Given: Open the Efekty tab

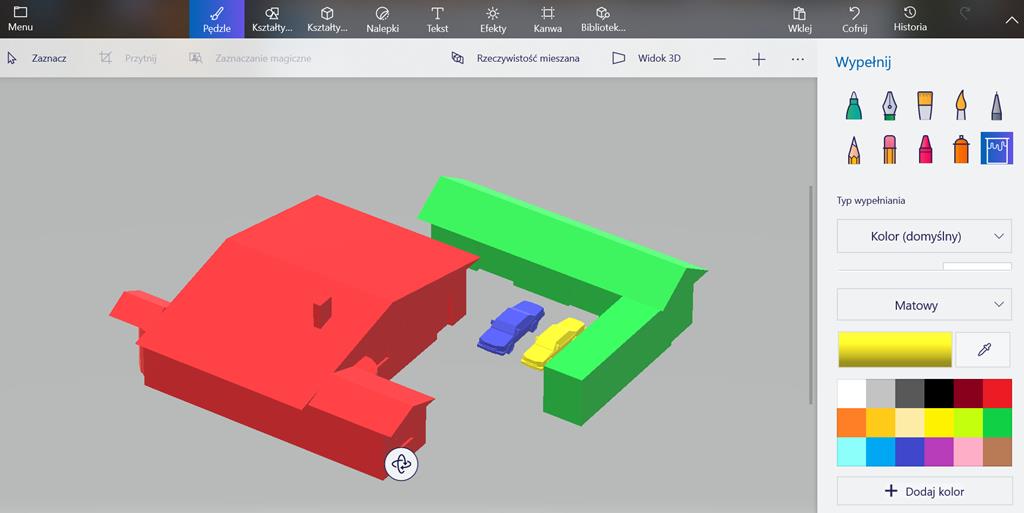Looking at the screenshot, I should pos(493,19).
